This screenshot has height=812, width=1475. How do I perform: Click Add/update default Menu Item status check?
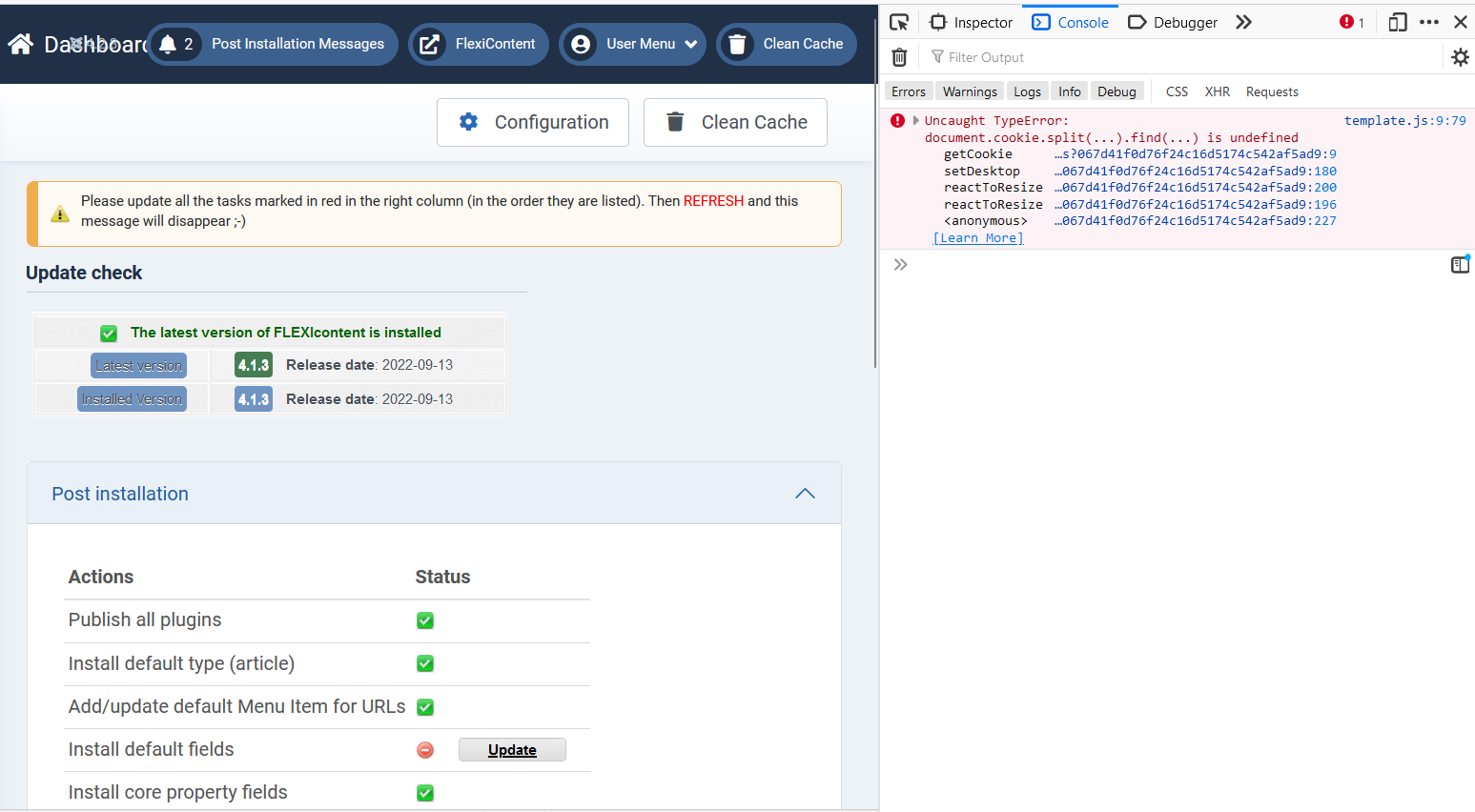[x=425, y=707]
